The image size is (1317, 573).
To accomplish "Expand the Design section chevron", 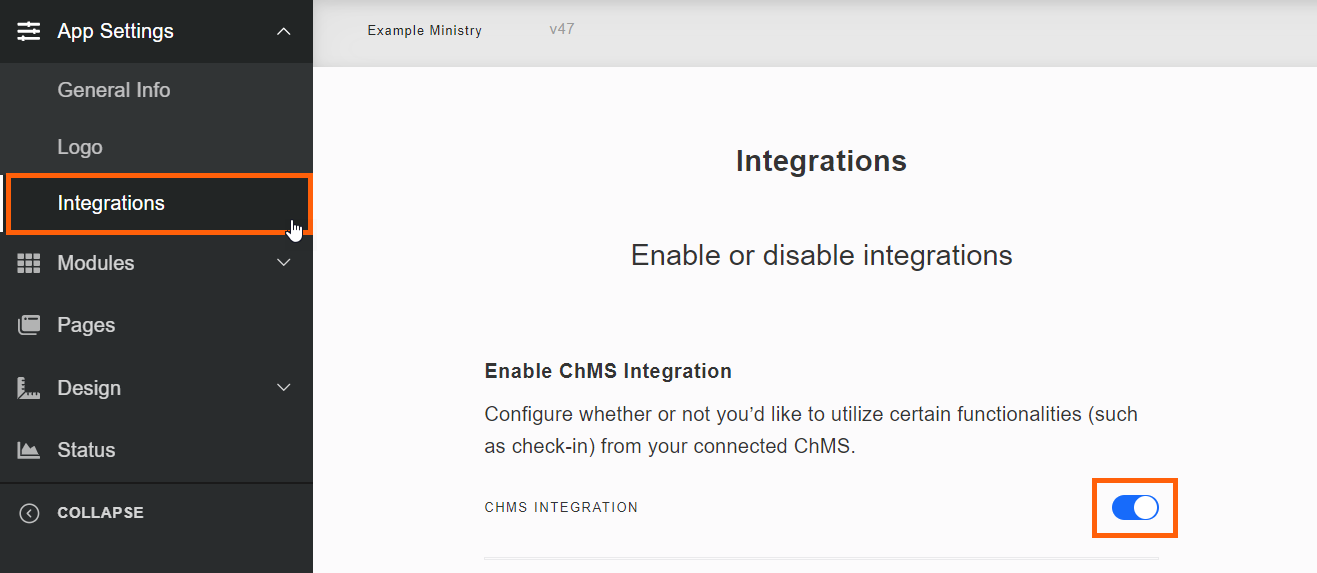I will click(x=284, y=388).
